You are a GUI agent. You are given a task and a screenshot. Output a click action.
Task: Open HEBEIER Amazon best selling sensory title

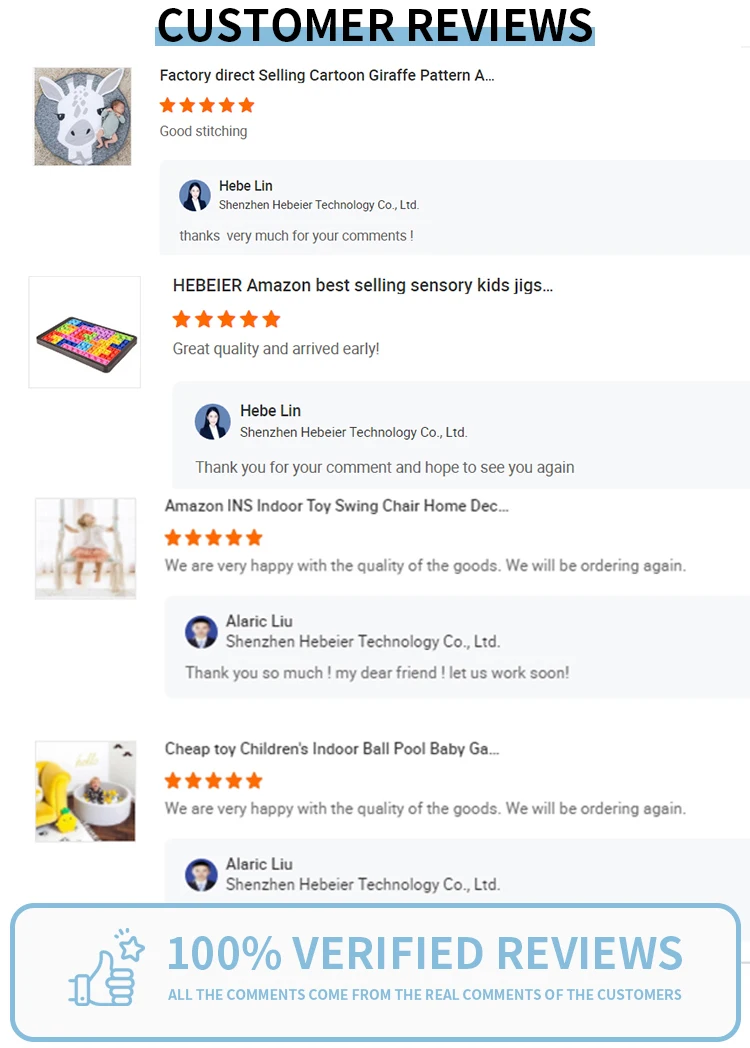coord(362,286)
